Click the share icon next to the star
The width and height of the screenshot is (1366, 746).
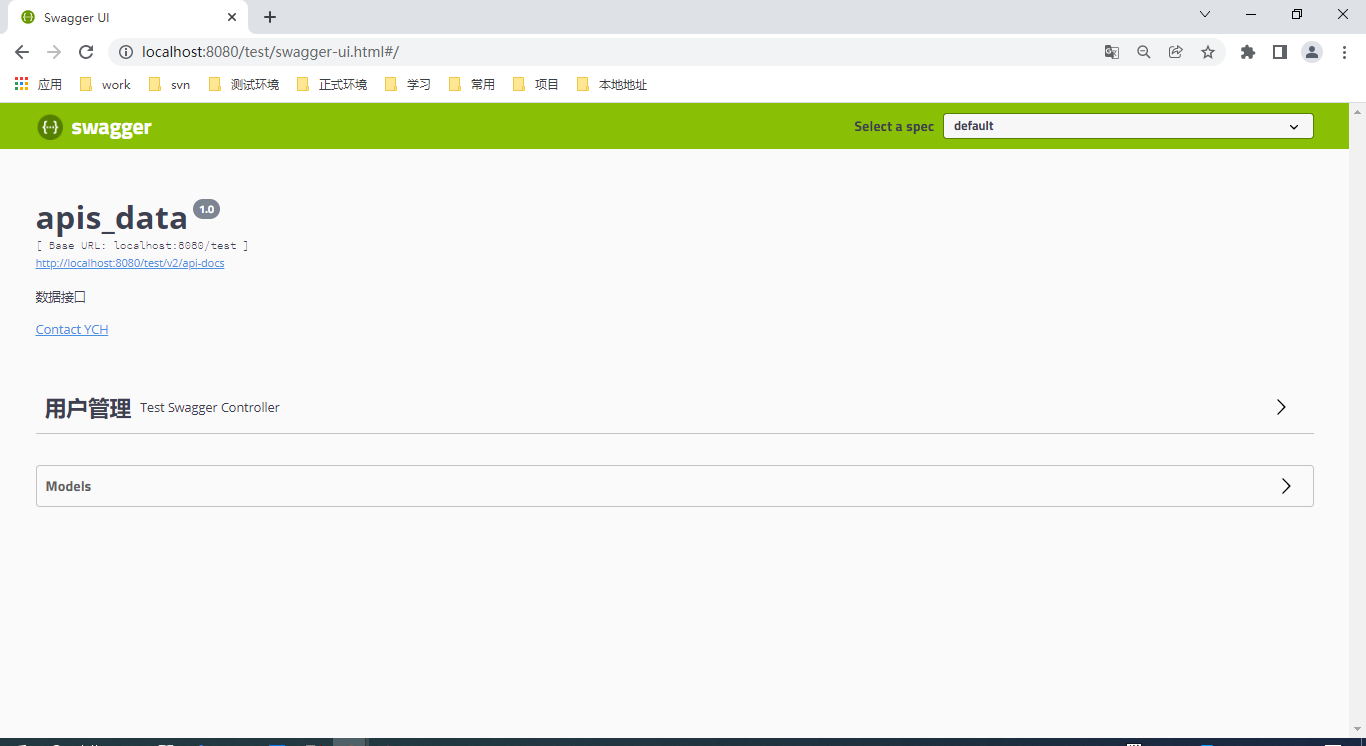coord(1175,52)
